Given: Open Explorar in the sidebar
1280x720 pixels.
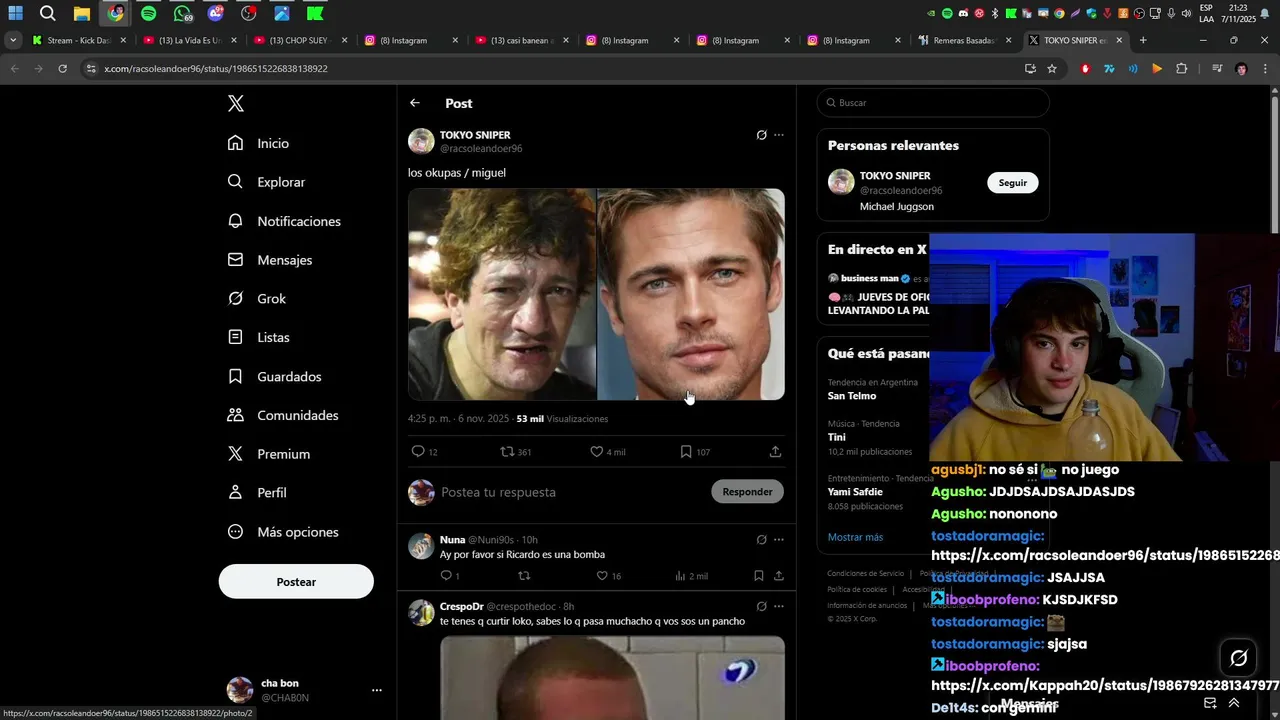Looking at the screenshot, I should pos(266,182).
